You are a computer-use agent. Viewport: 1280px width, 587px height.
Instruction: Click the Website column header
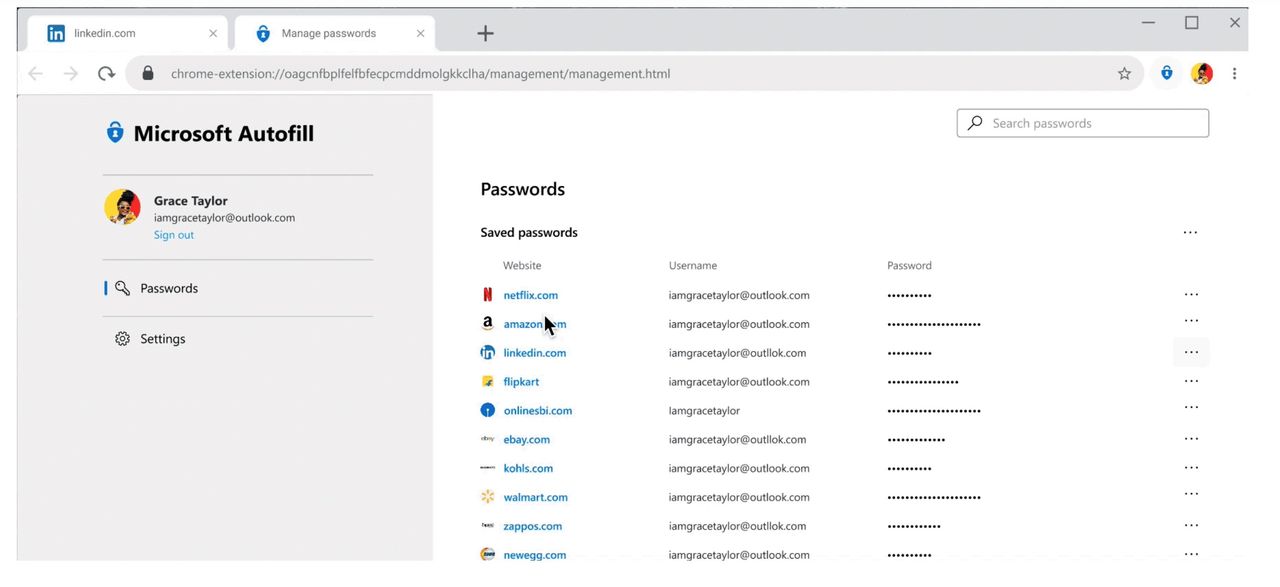[522, 266]
